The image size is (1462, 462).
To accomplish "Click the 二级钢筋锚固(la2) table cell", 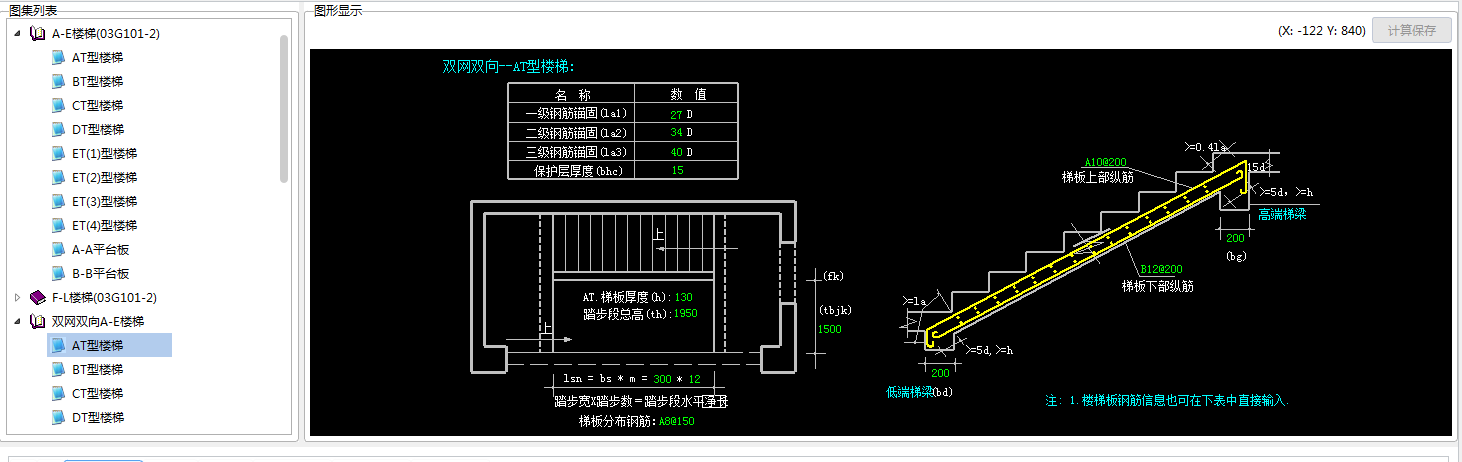I will pyautogui.click(x=571, y=133).
